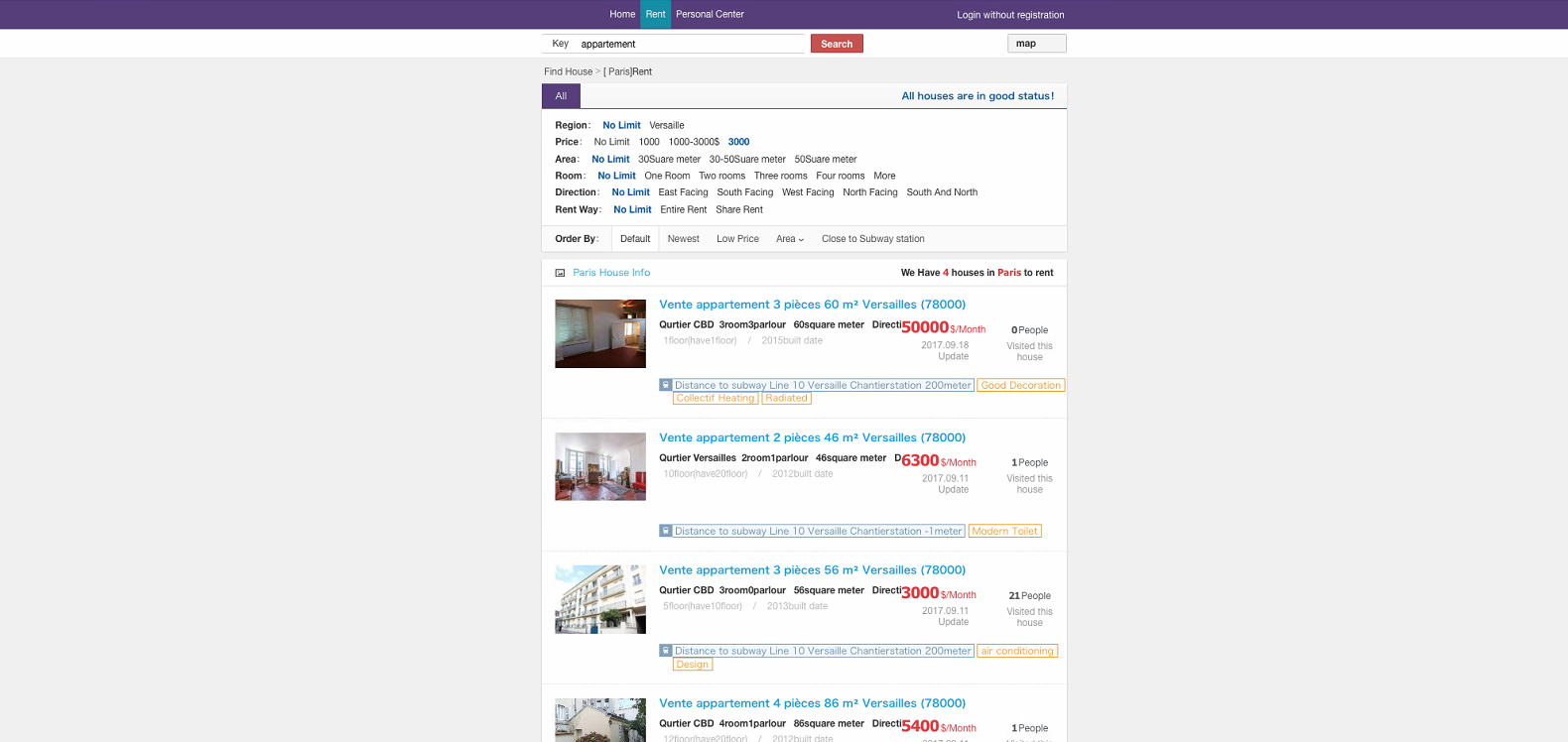Viewport: 1568px width, 742px height.
Task: Click Login without registration link
Action: click(1010, 15)
